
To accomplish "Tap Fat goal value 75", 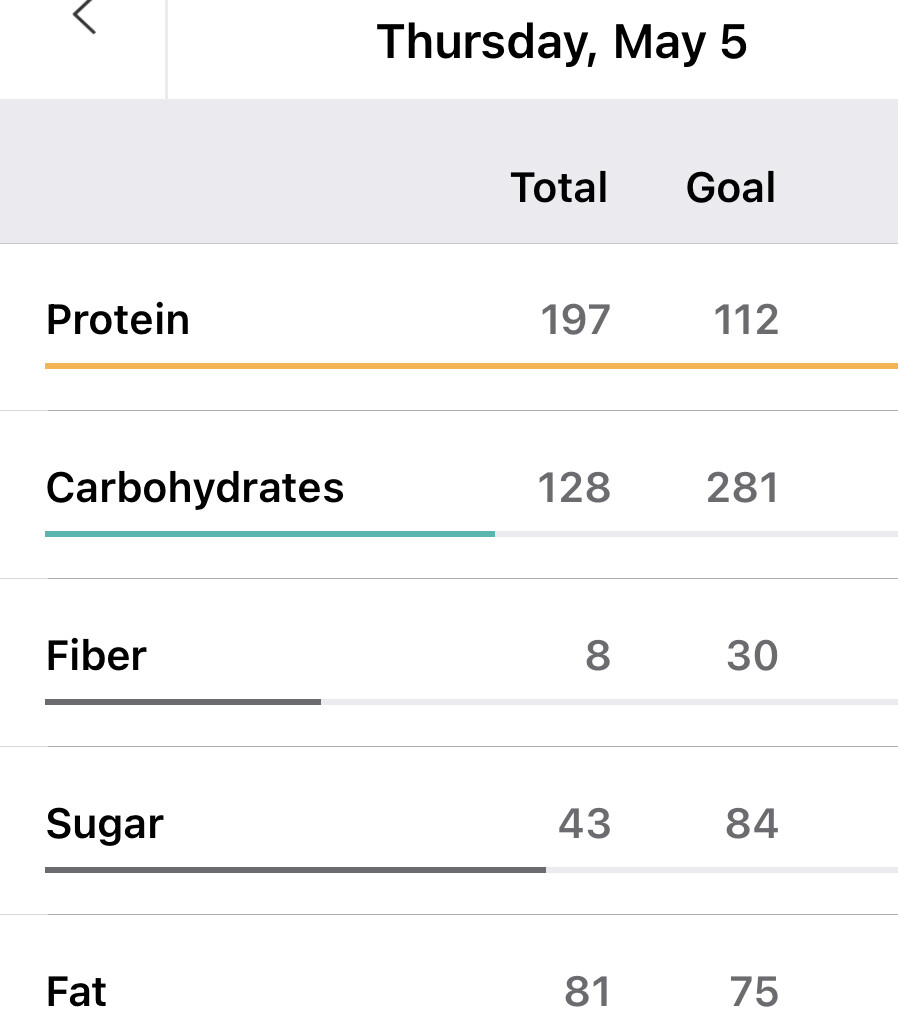I will click(x=754, y=991).
